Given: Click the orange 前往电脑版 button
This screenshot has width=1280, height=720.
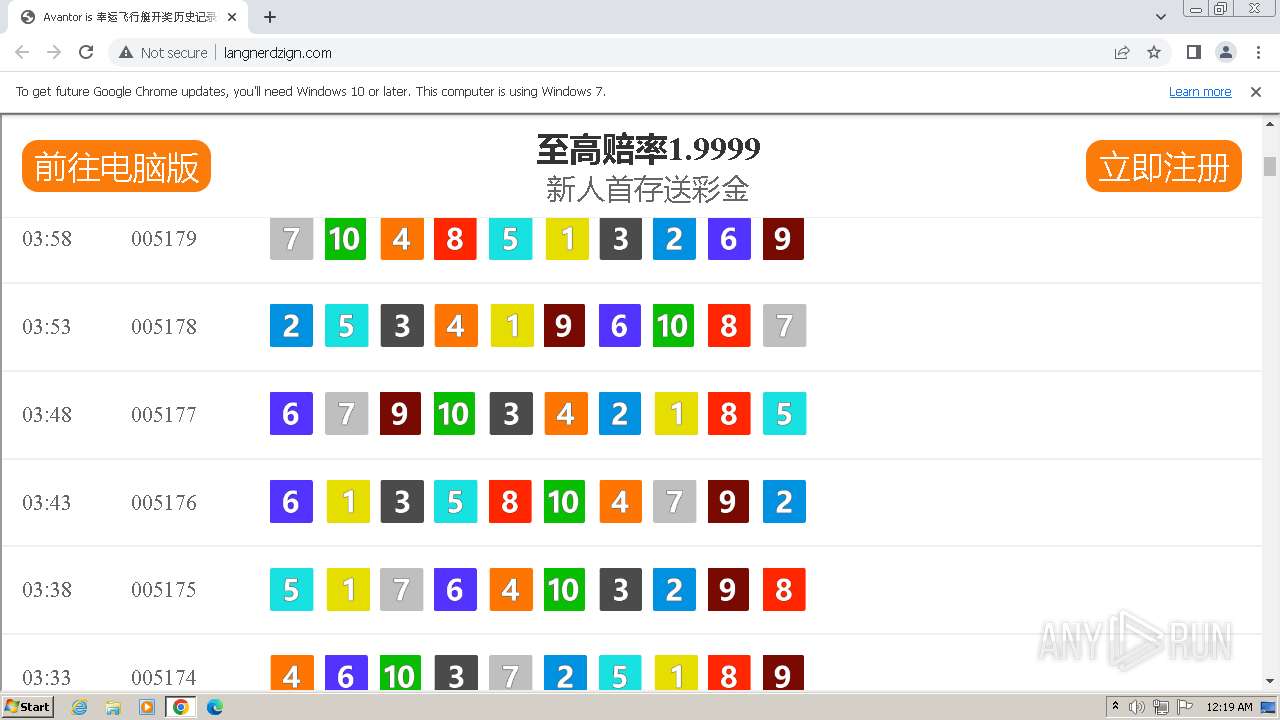Looking at the screenshot, I should pyautogui.click(x=116, y=166).
